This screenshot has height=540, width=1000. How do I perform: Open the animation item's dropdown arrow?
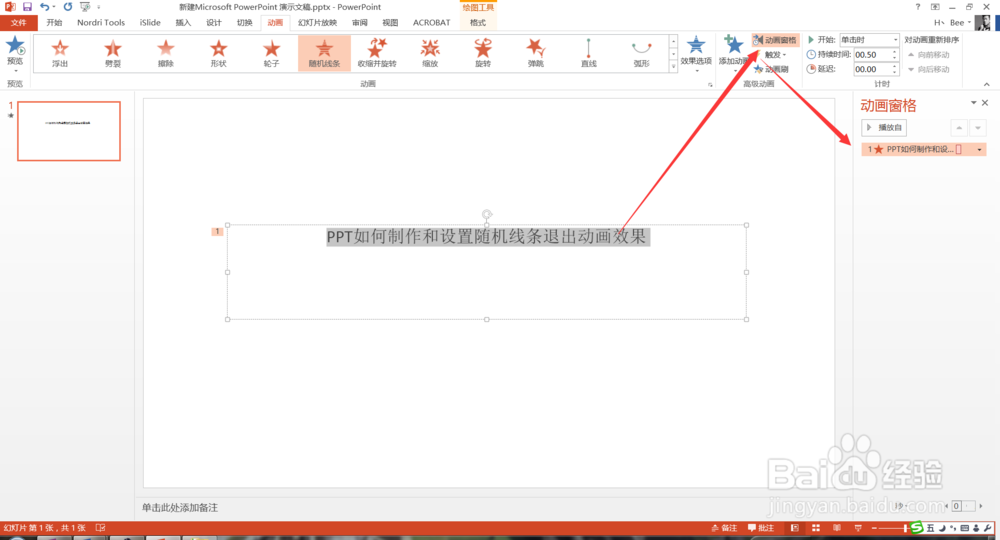click(x=979, y=149)
